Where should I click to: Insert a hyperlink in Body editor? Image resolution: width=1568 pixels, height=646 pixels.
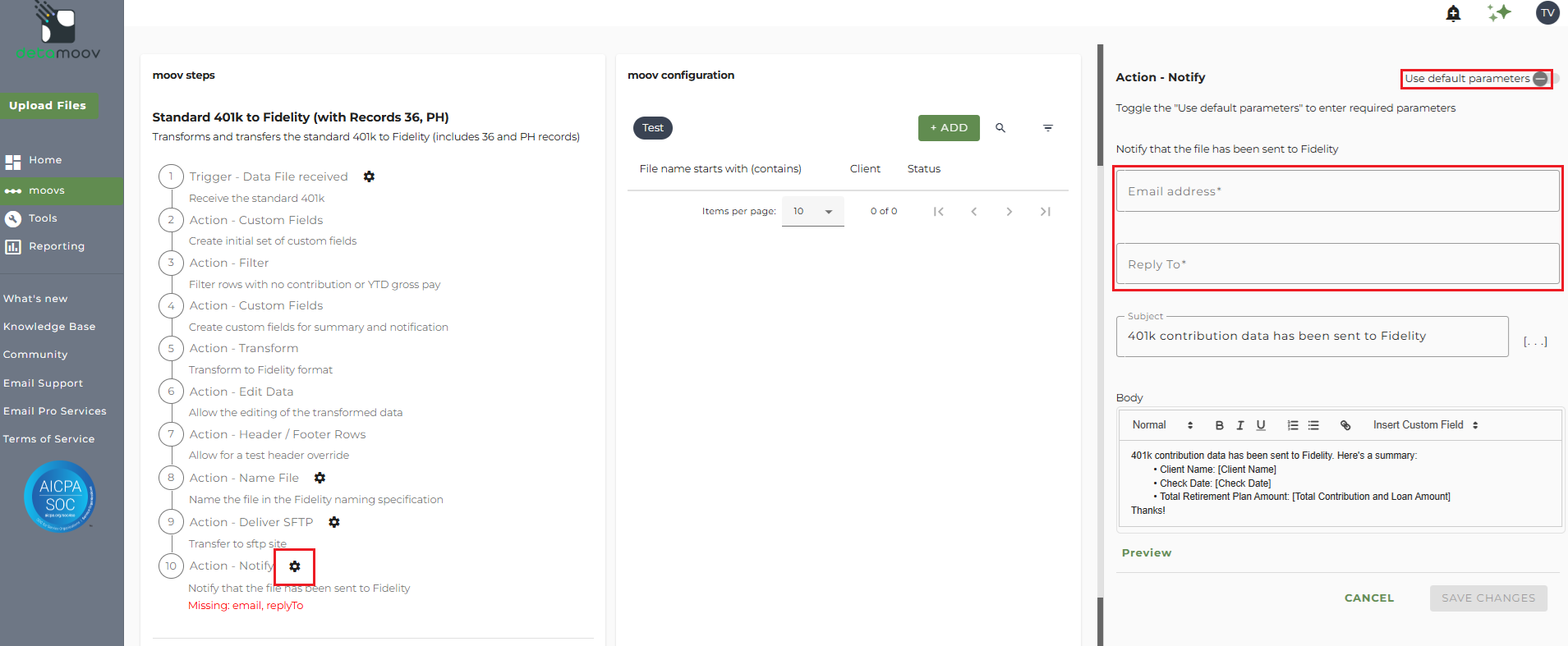coord(1345,425)
